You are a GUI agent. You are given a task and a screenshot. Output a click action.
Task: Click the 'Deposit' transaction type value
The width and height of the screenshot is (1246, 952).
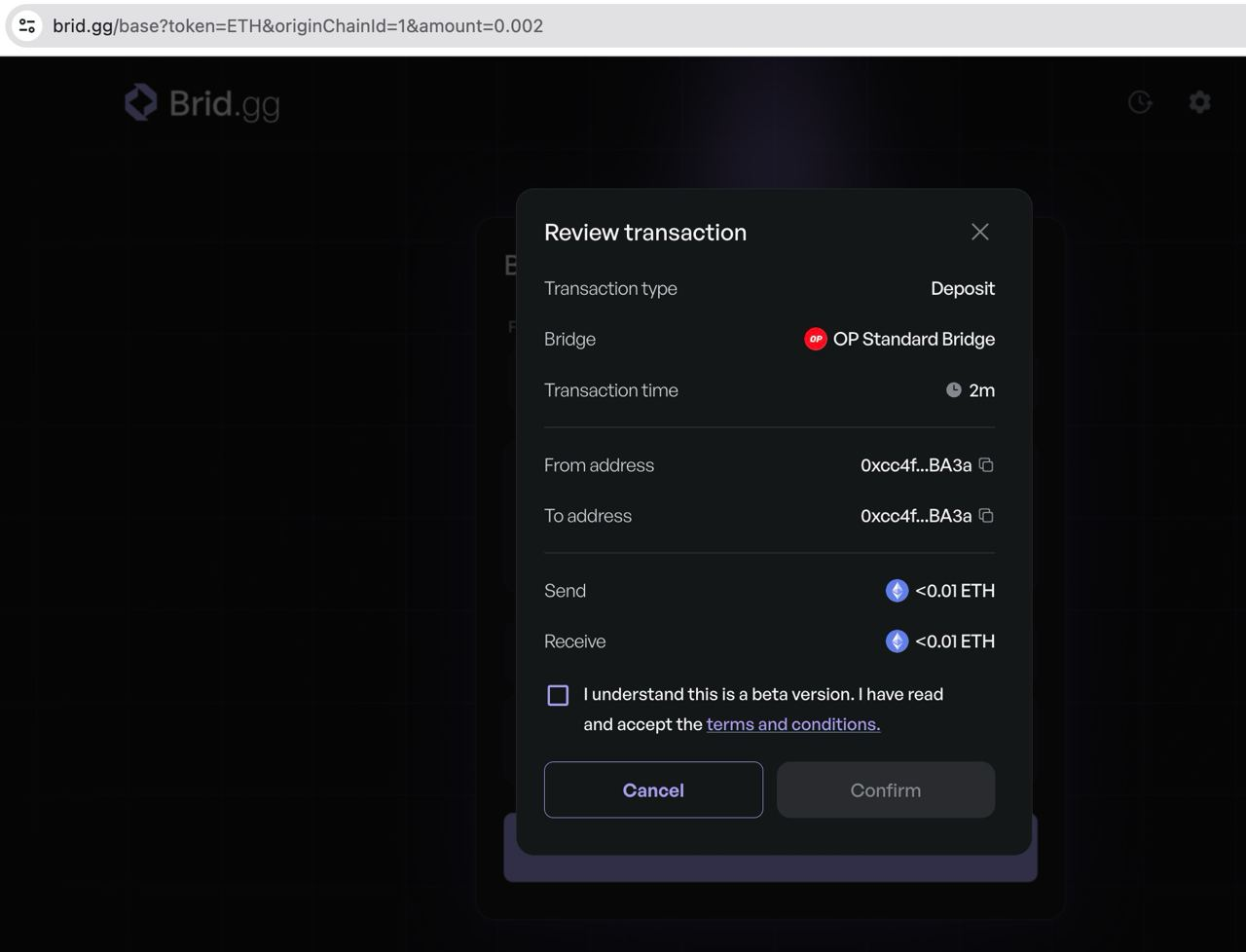pos(963,288)
